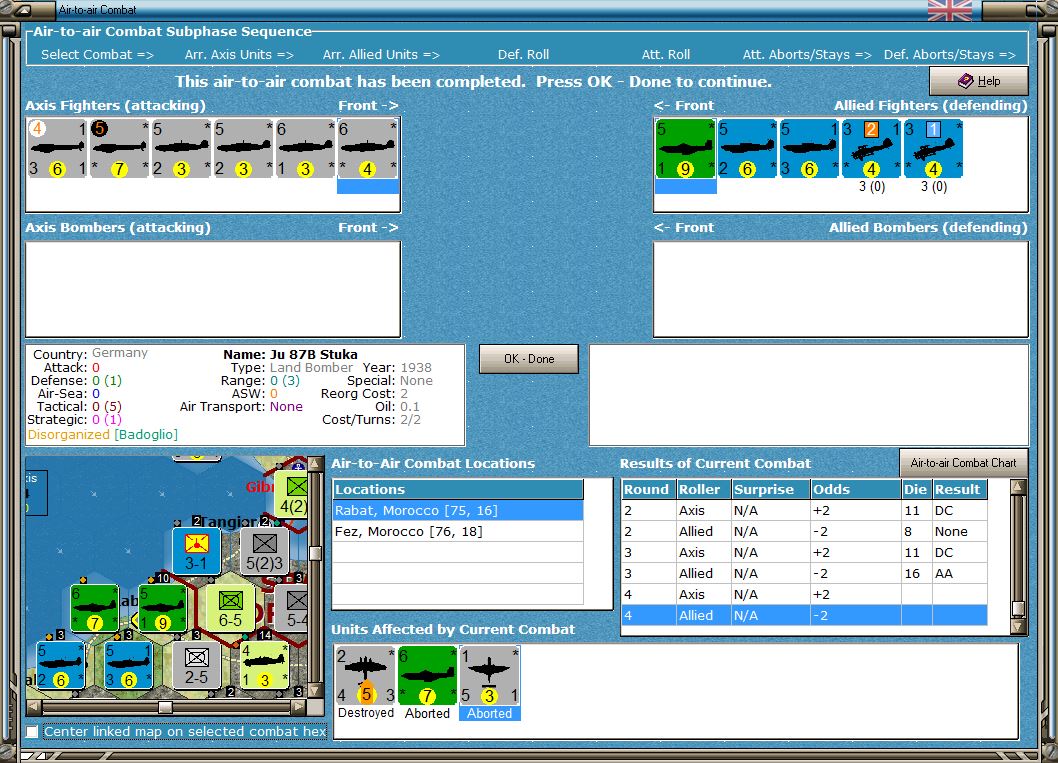Click 'Def. Roll' subphase label
The height and width of the screenshot is (763, 1058).
pos(524,55)
